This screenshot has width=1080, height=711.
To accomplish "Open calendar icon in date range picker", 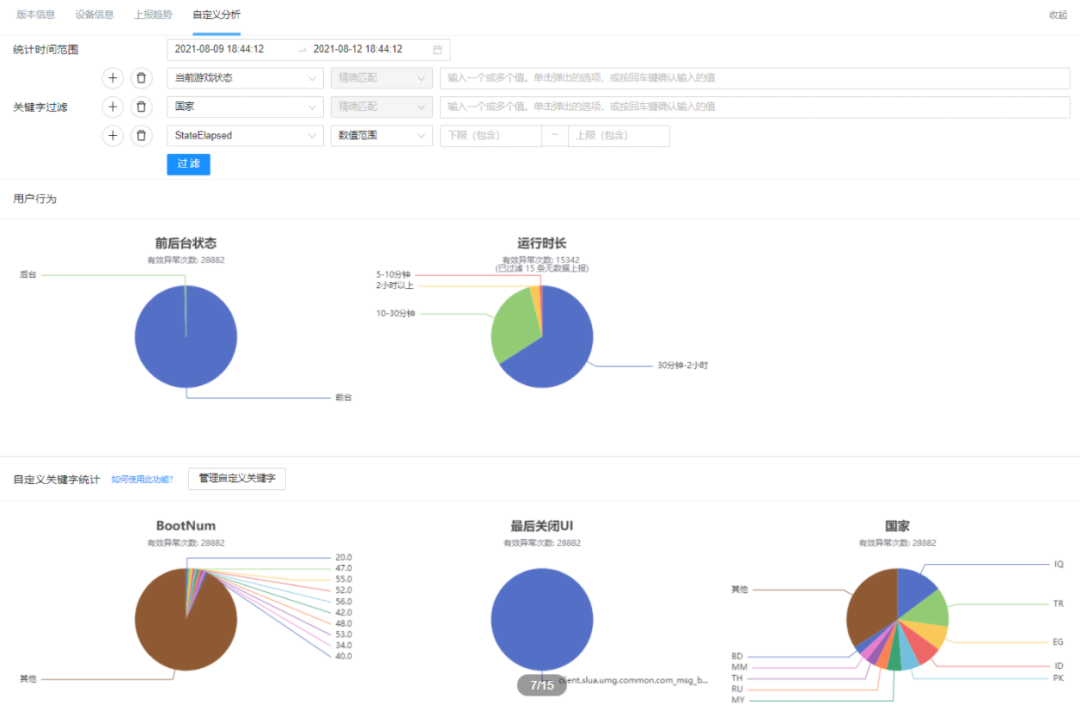I will [437, 50].
